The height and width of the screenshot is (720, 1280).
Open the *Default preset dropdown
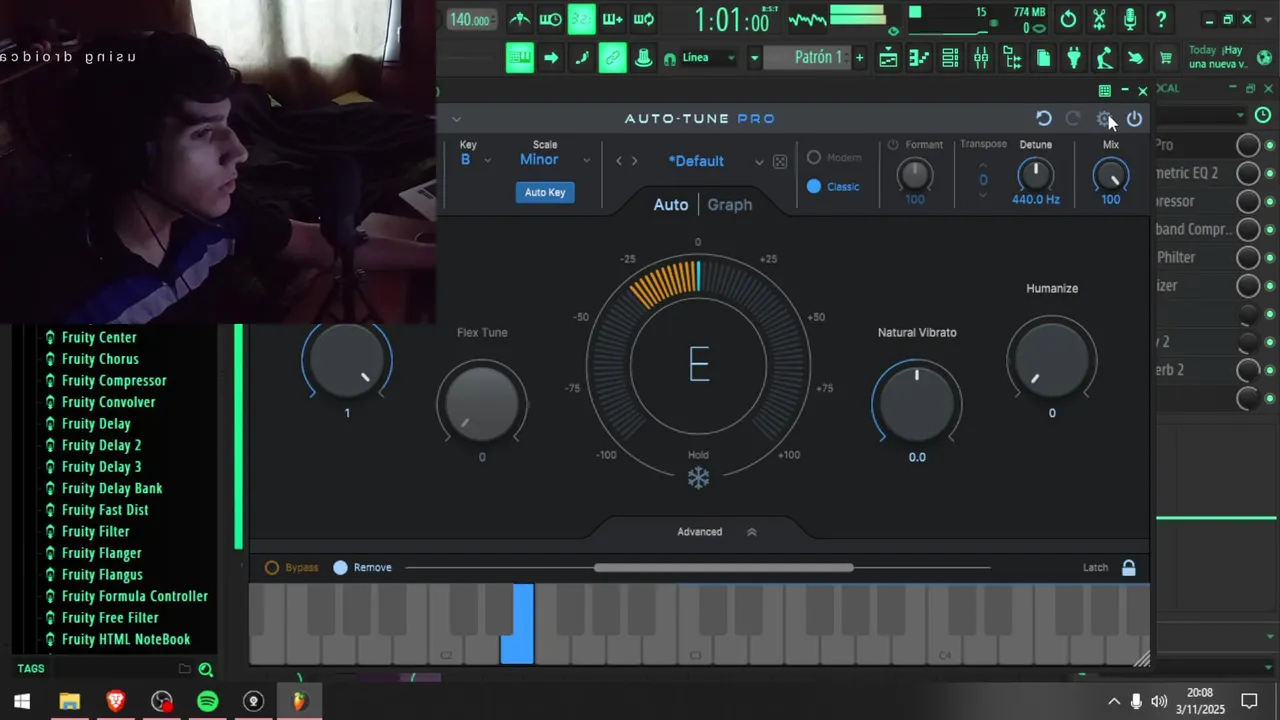(x=715, y=161)
